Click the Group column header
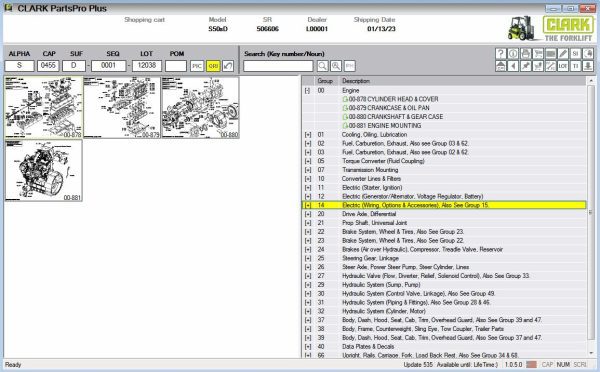600x372 pixels. pos(326,81)
